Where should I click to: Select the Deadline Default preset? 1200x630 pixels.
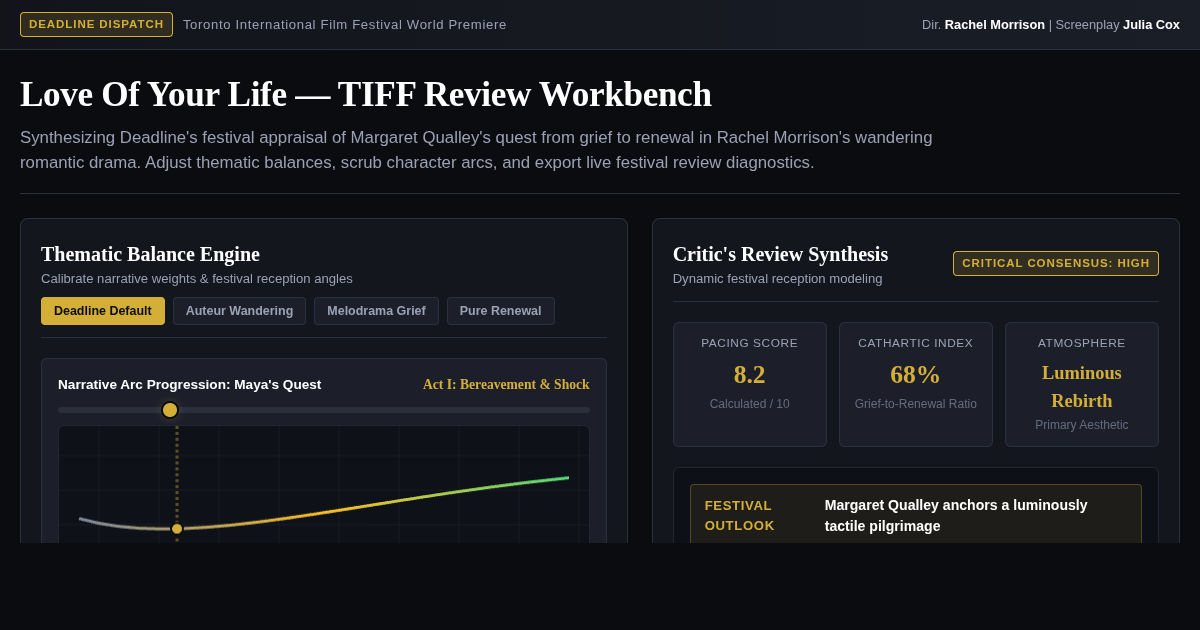103,311
